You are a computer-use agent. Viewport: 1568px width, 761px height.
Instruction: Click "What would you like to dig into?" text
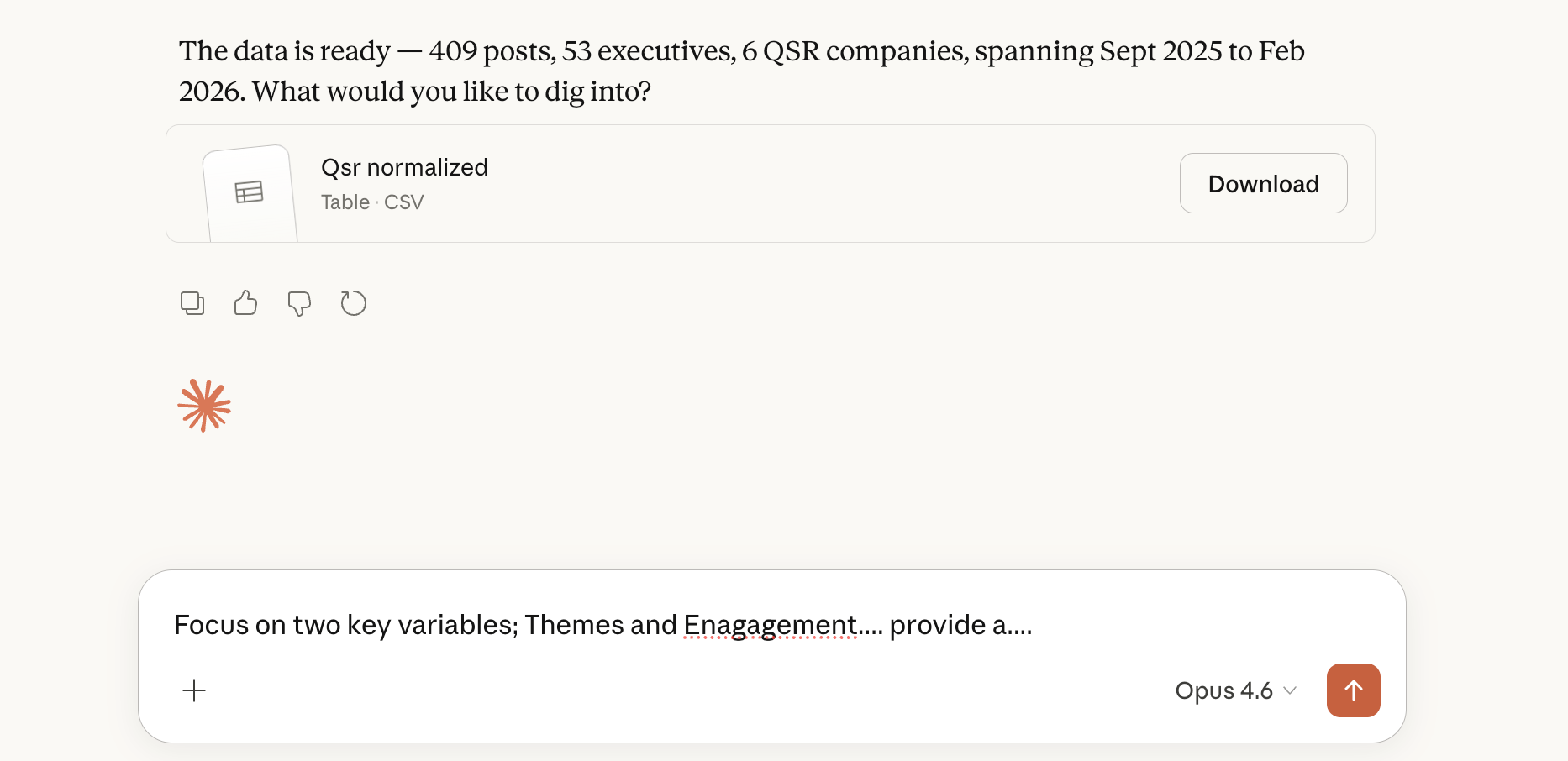pyautogui.click(x=451, y=92)
